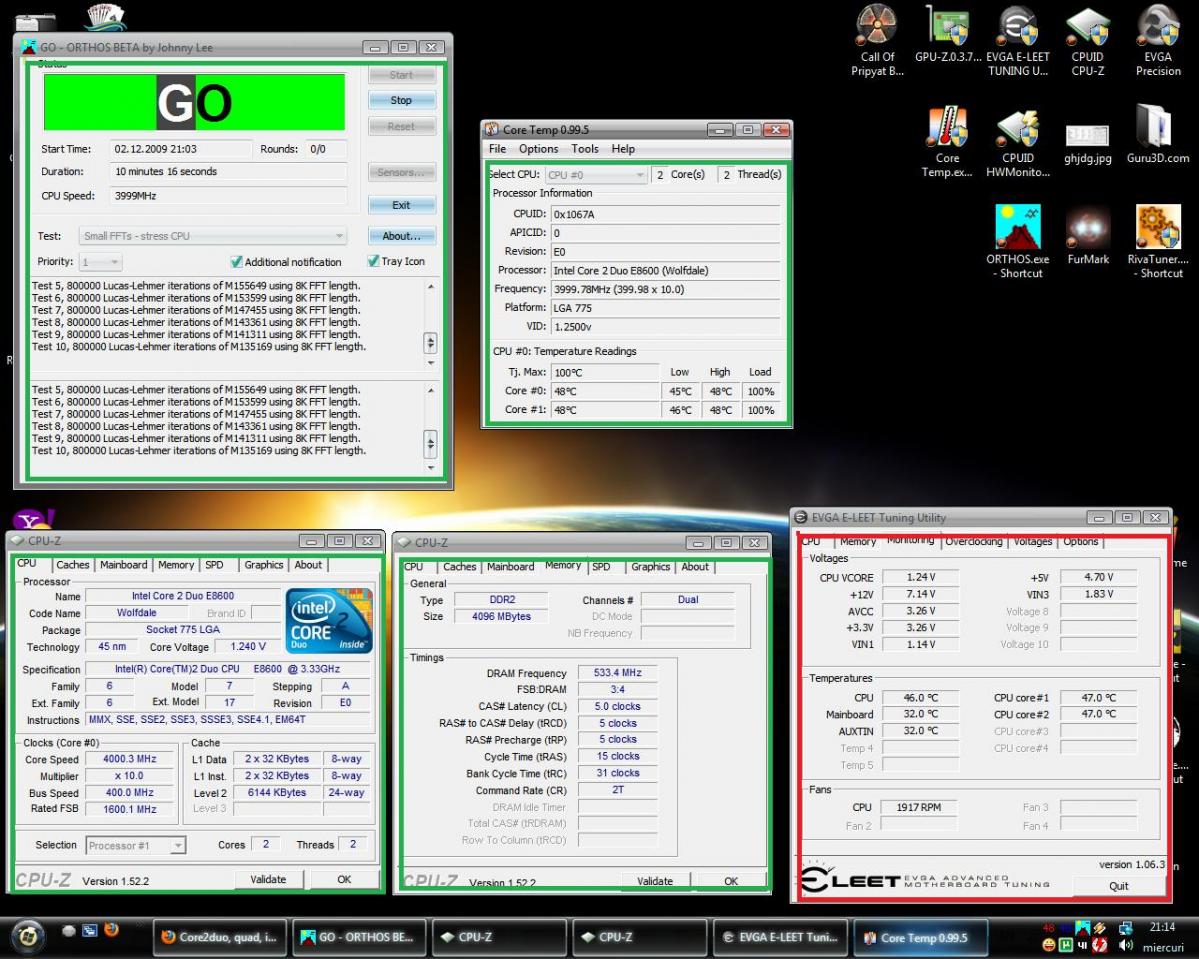Click show desktop icon in quick launch

(x=89, y=931)
